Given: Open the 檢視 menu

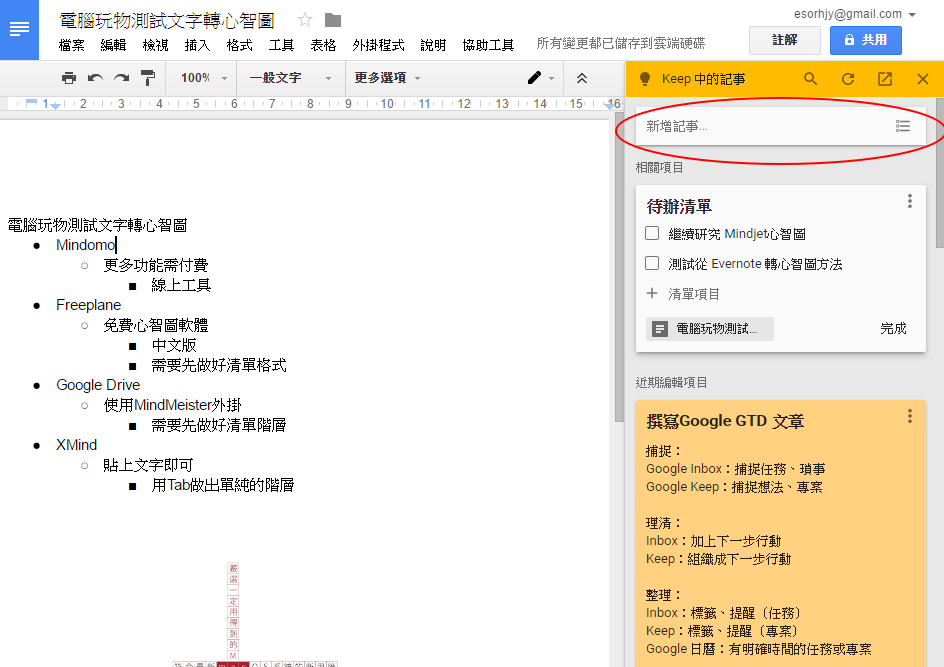Looking at the screenshot, I should point(155,45).
